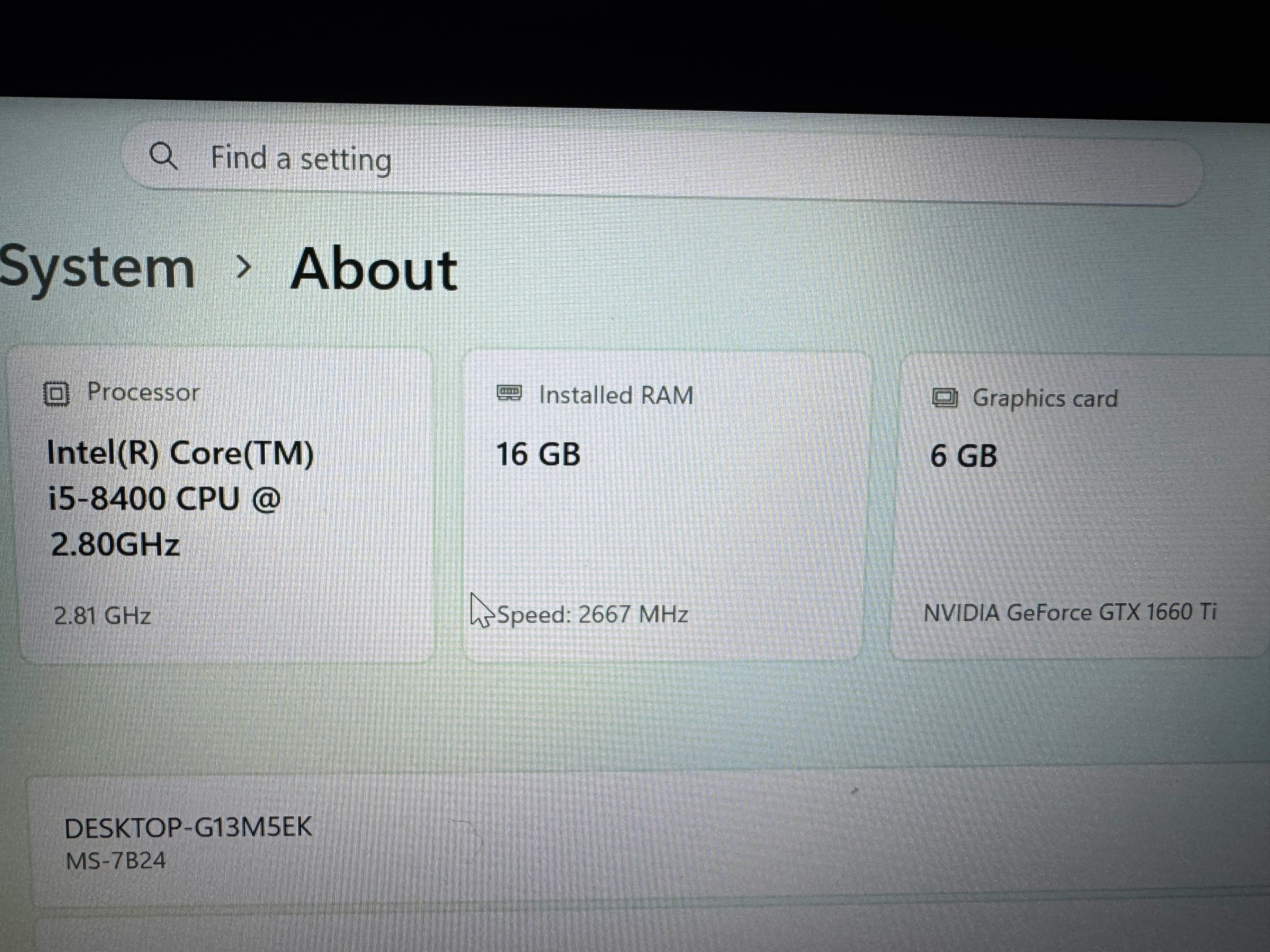
Task: Select the Installed RAM label
Action: [x=616, y=395]
